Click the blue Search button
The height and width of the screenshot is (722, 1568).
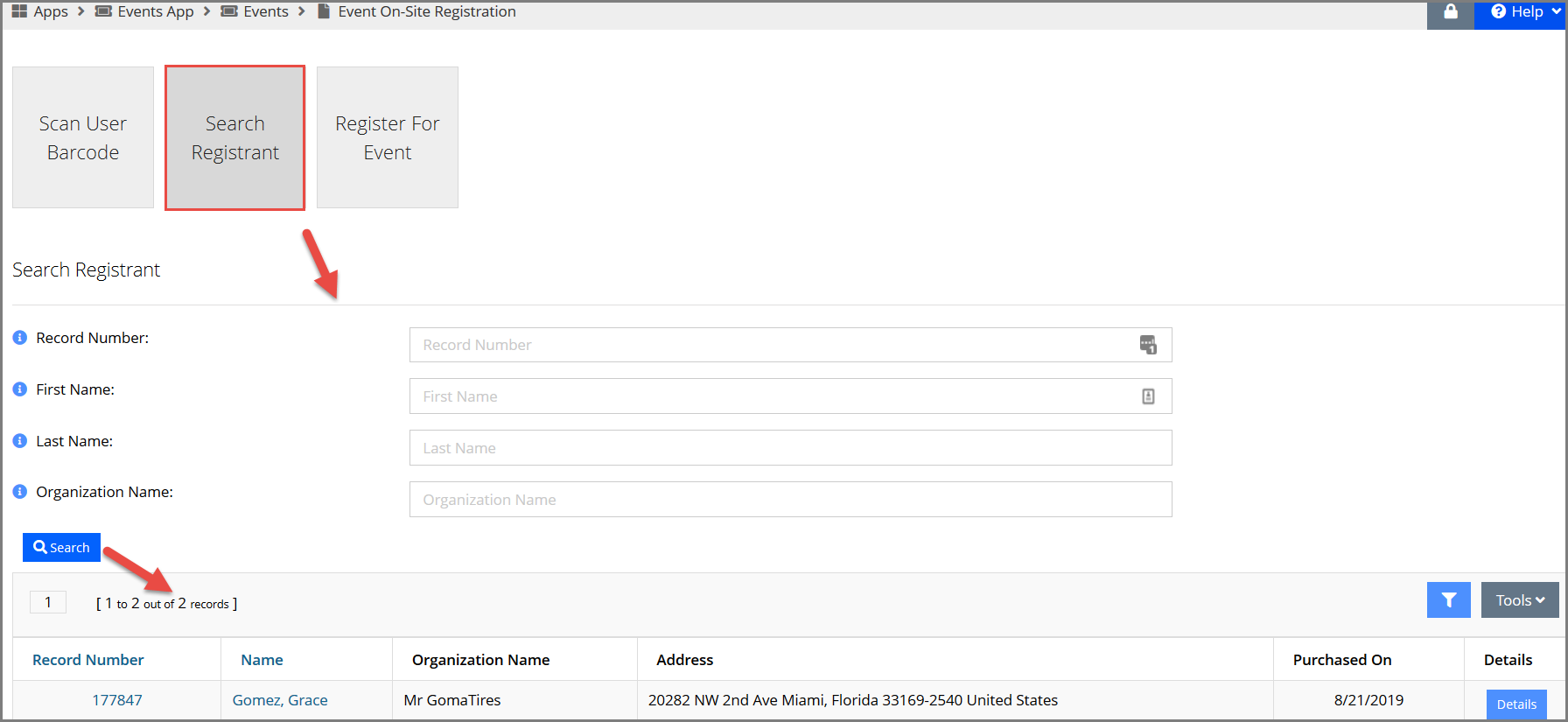tap(61, 548)
